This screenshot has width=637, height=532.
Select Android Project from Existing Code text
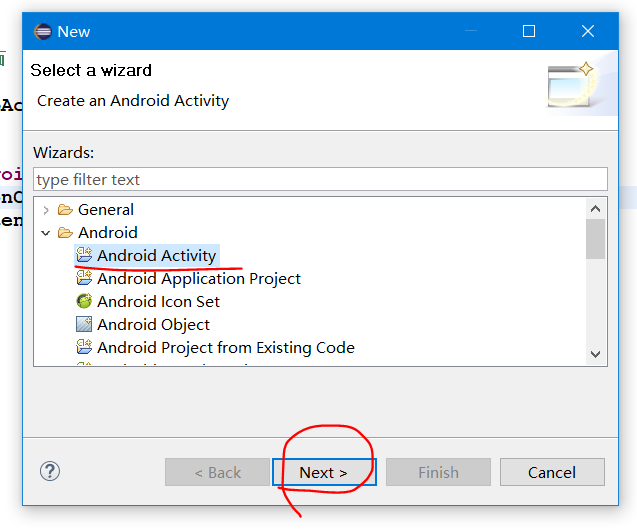pos(226,348)
